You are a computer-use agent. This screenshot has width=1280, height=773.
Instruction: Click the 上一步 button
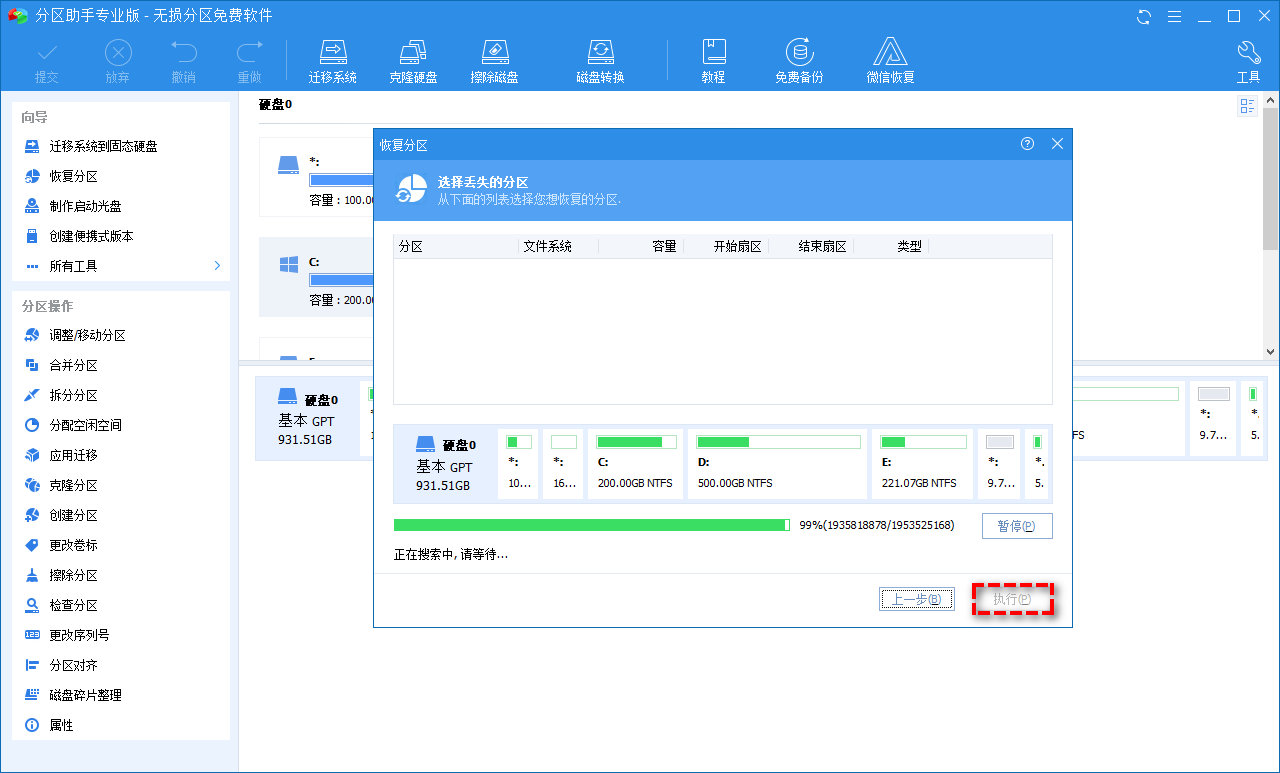[916, 599]
